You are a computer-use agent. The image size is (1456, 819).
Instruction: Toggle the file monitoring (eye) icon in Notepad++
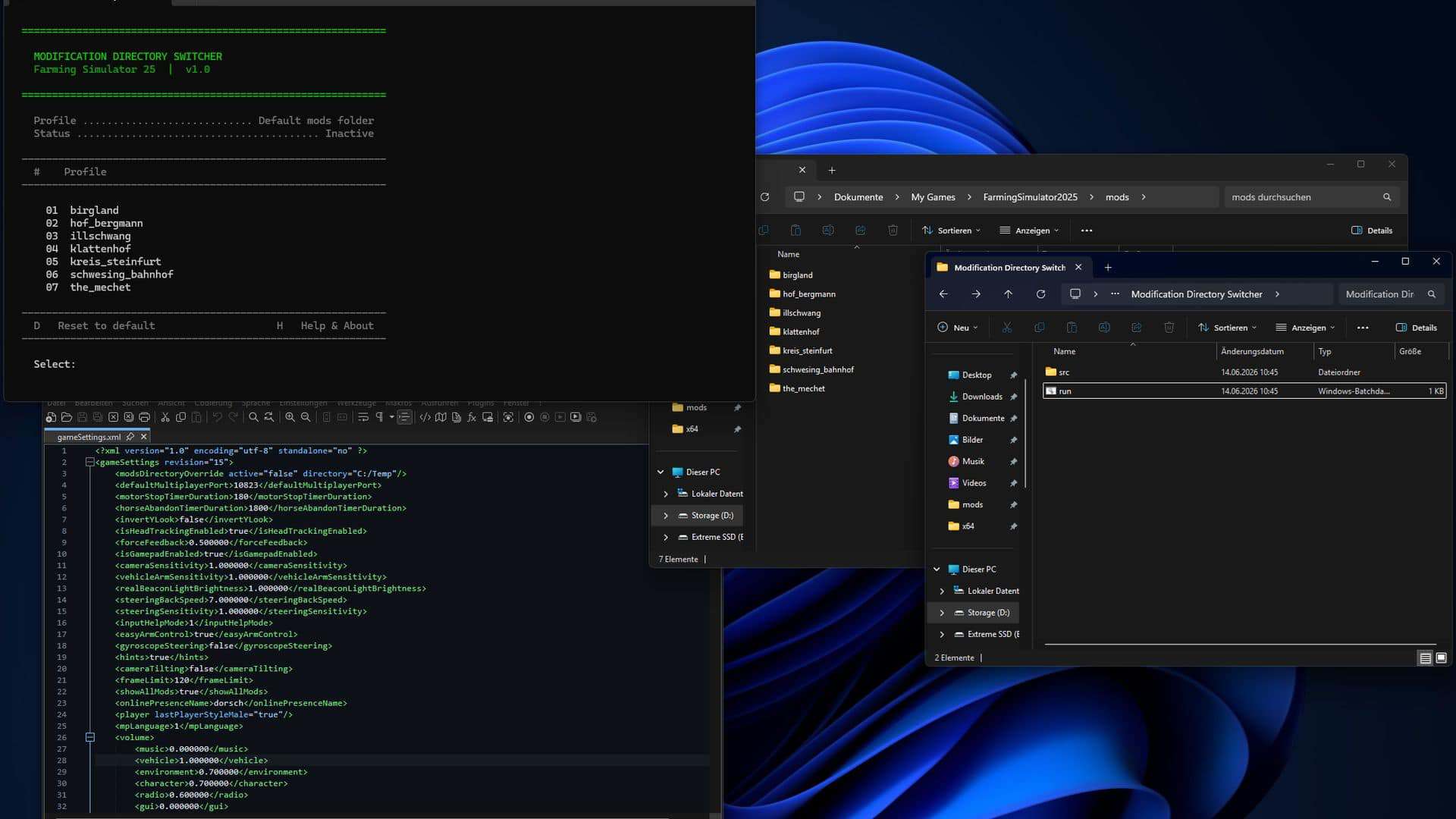pyautogui.click(x=508, y=417)
